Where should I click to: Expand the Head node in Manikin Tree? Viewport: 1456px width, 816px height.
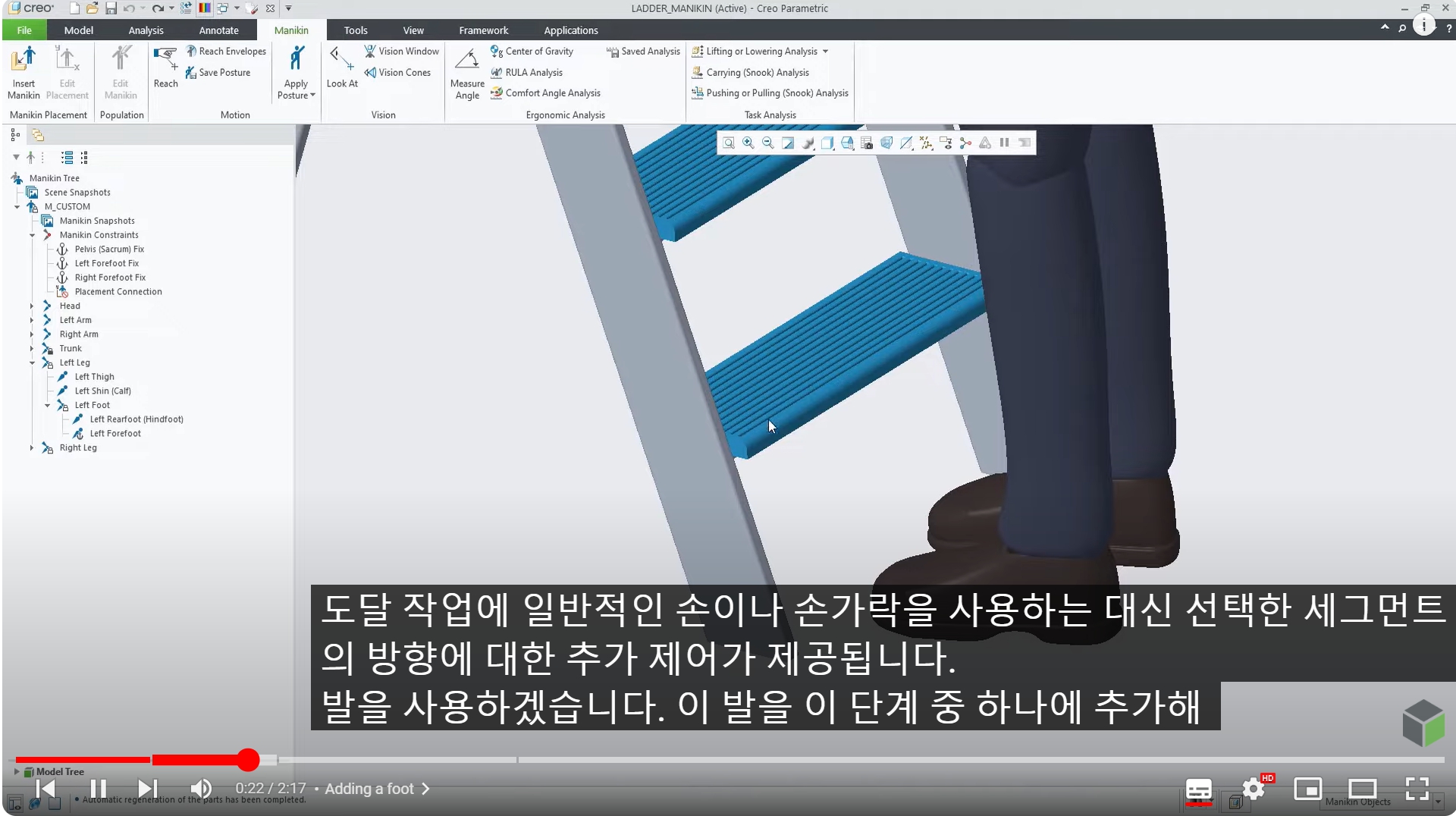32,306
